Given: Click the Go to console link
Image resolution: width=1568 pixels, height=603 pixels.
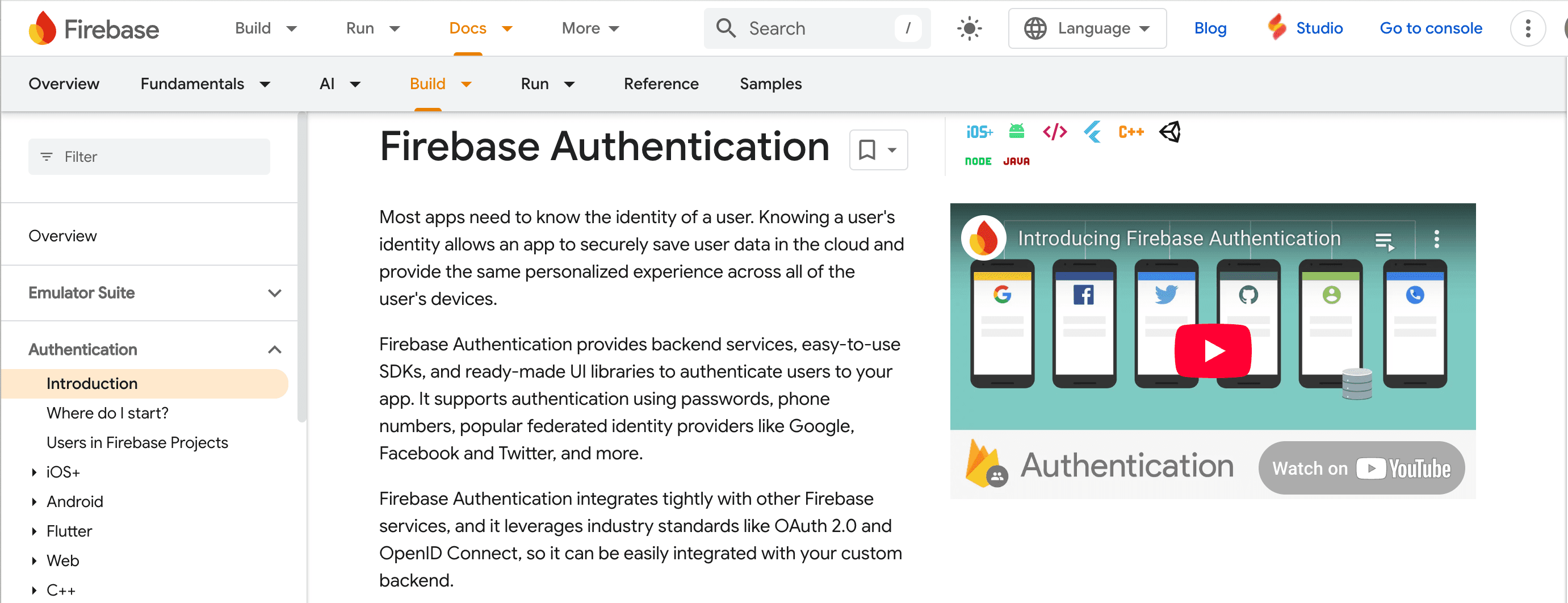Looking at the screenshot, I should click(1431, 28).
